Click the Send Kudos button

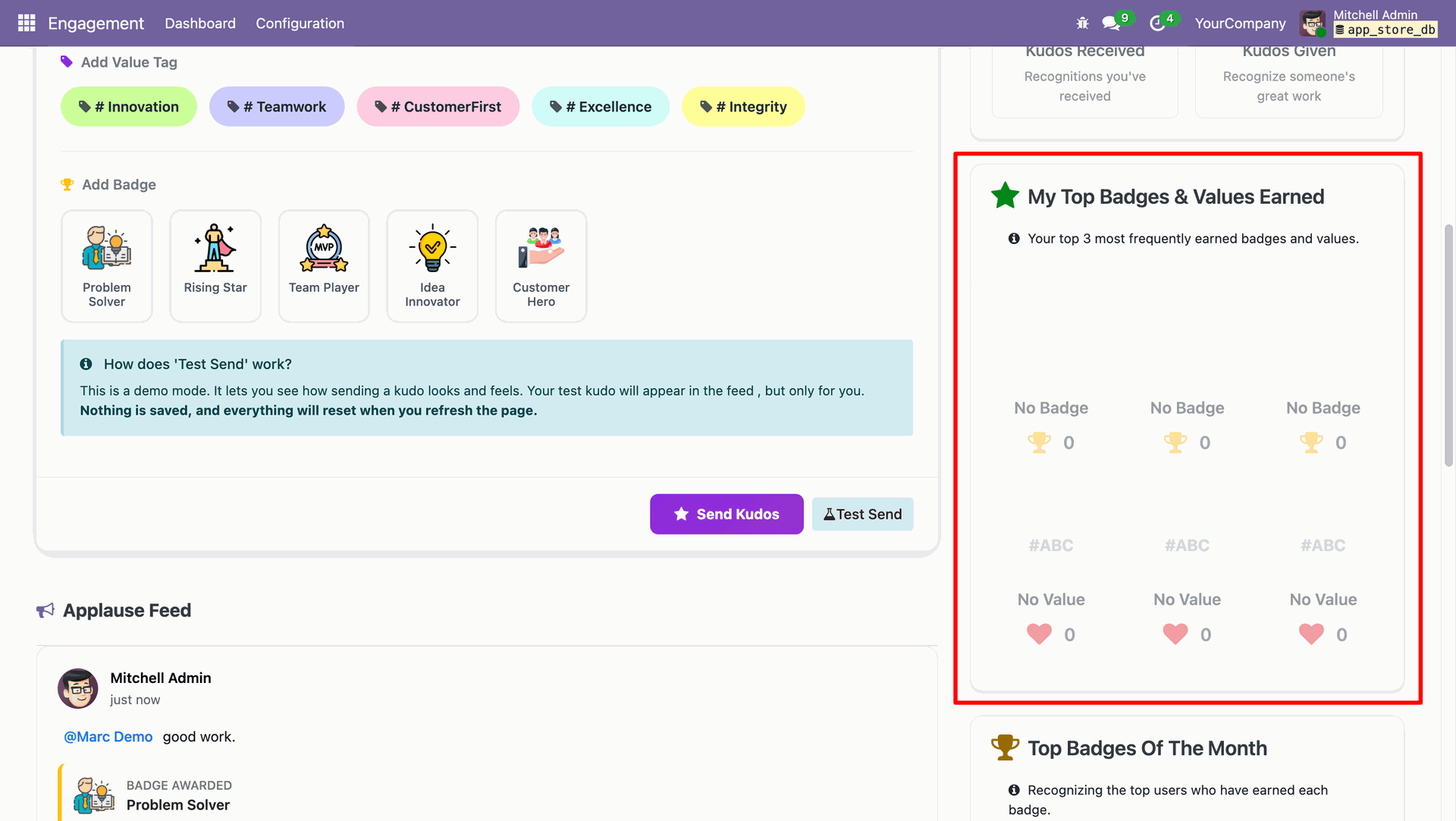[x=726, y=514]
